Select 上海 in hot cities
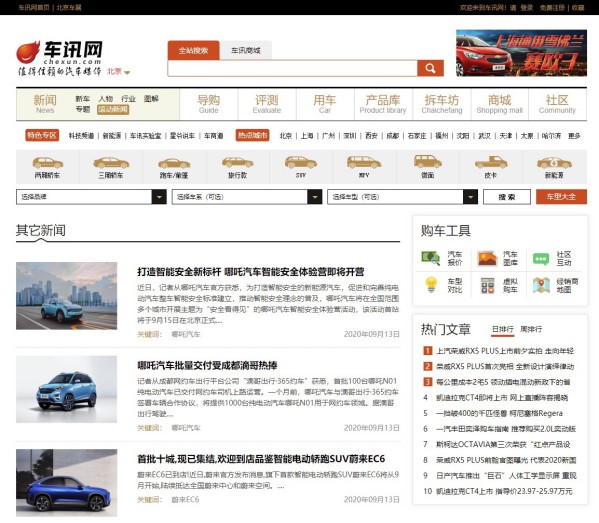Screen dimensions: 599x523 click(307, 136)
